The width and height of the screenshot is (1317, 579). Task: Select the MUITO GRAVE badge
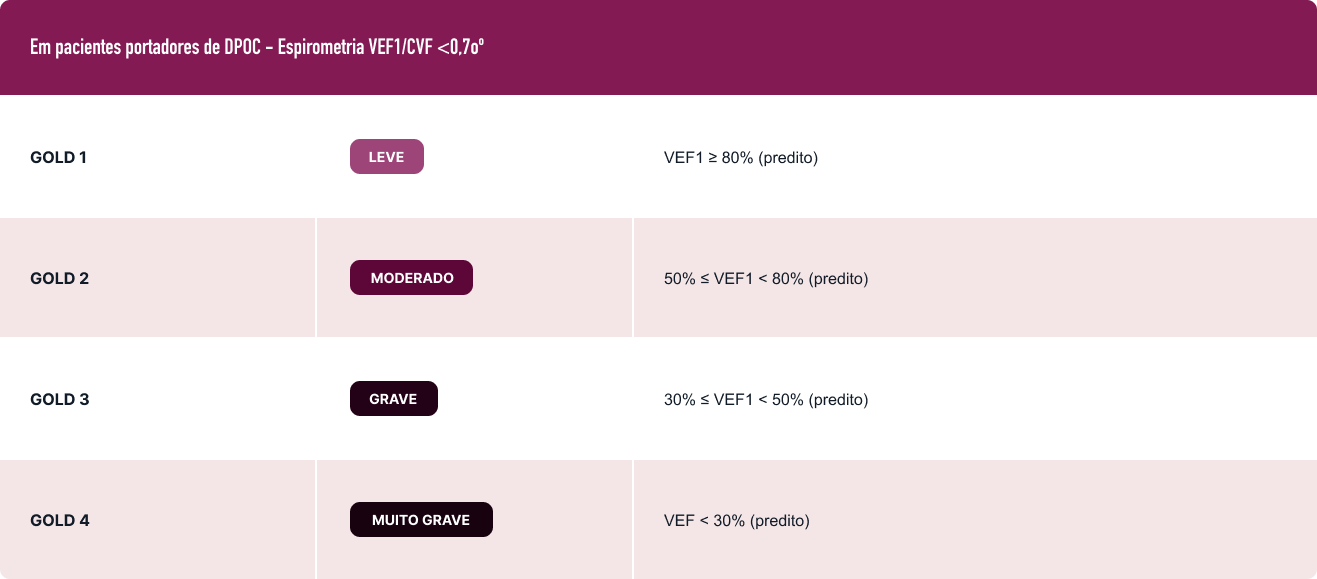pyautogui.click(x=421, y=520)
